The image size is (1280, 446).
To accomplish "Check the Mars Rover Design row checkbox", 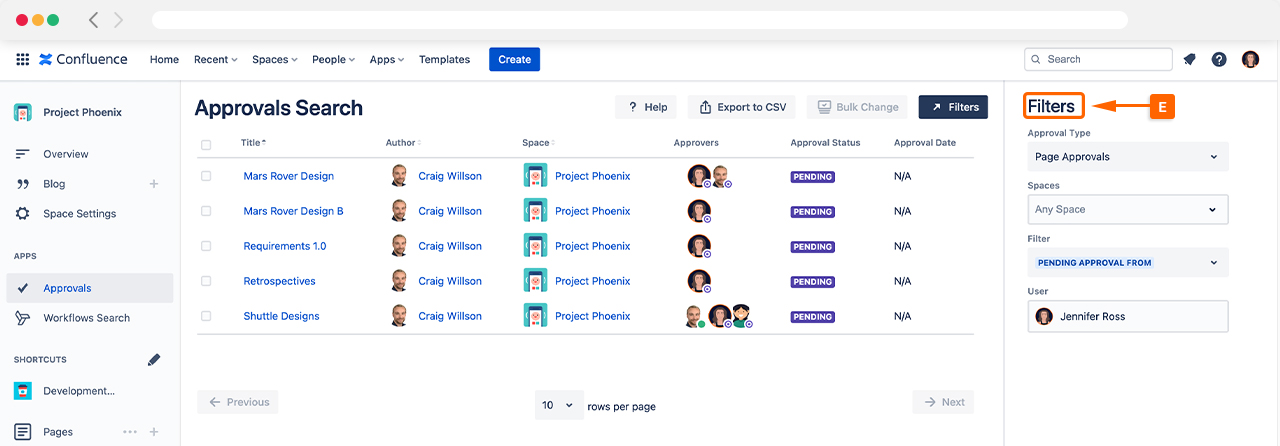I will click(x=206, y=176).
